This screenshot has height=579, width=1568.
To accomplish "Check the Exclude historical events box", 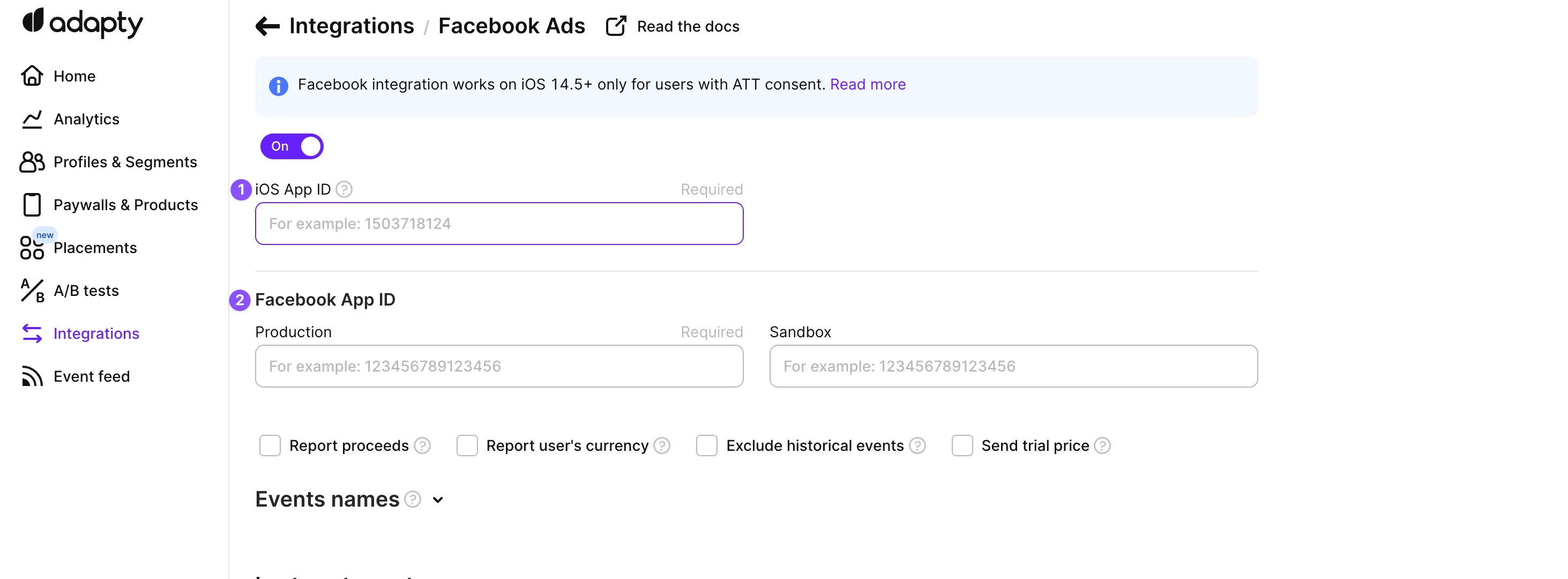I will (x=706, y=446).
